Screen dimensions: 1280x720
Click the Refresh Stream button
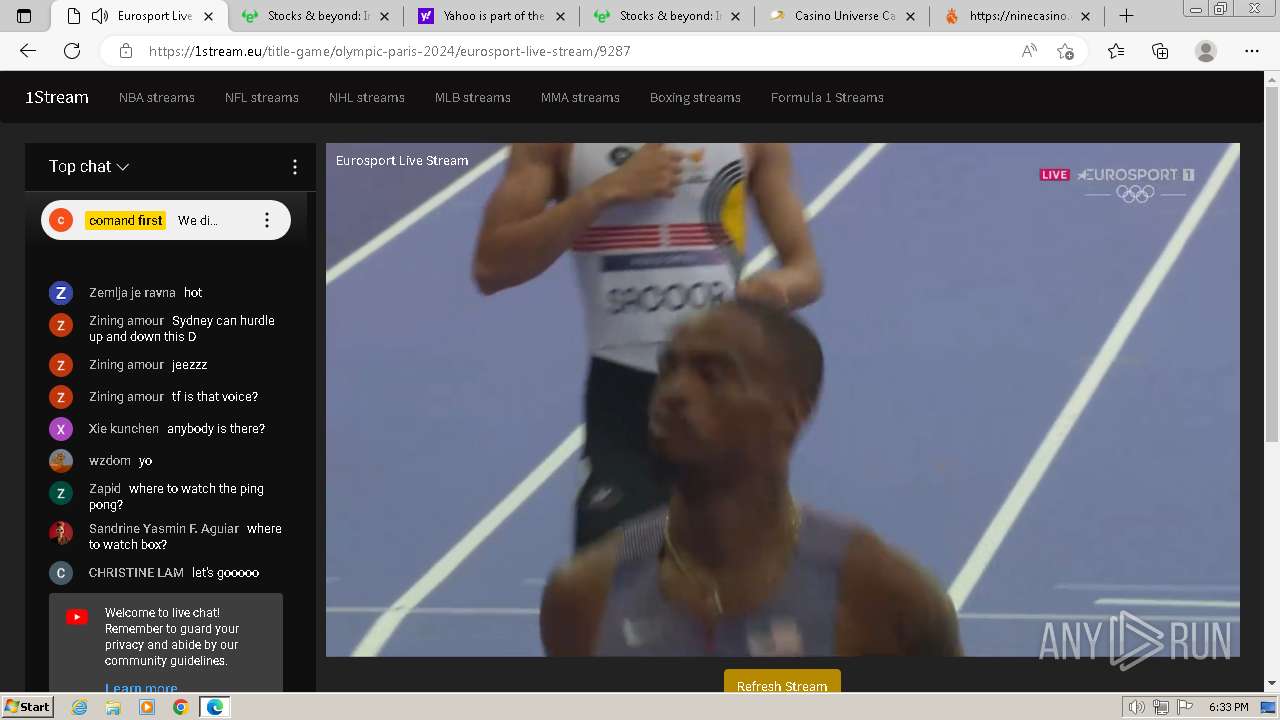coord(782,681)
